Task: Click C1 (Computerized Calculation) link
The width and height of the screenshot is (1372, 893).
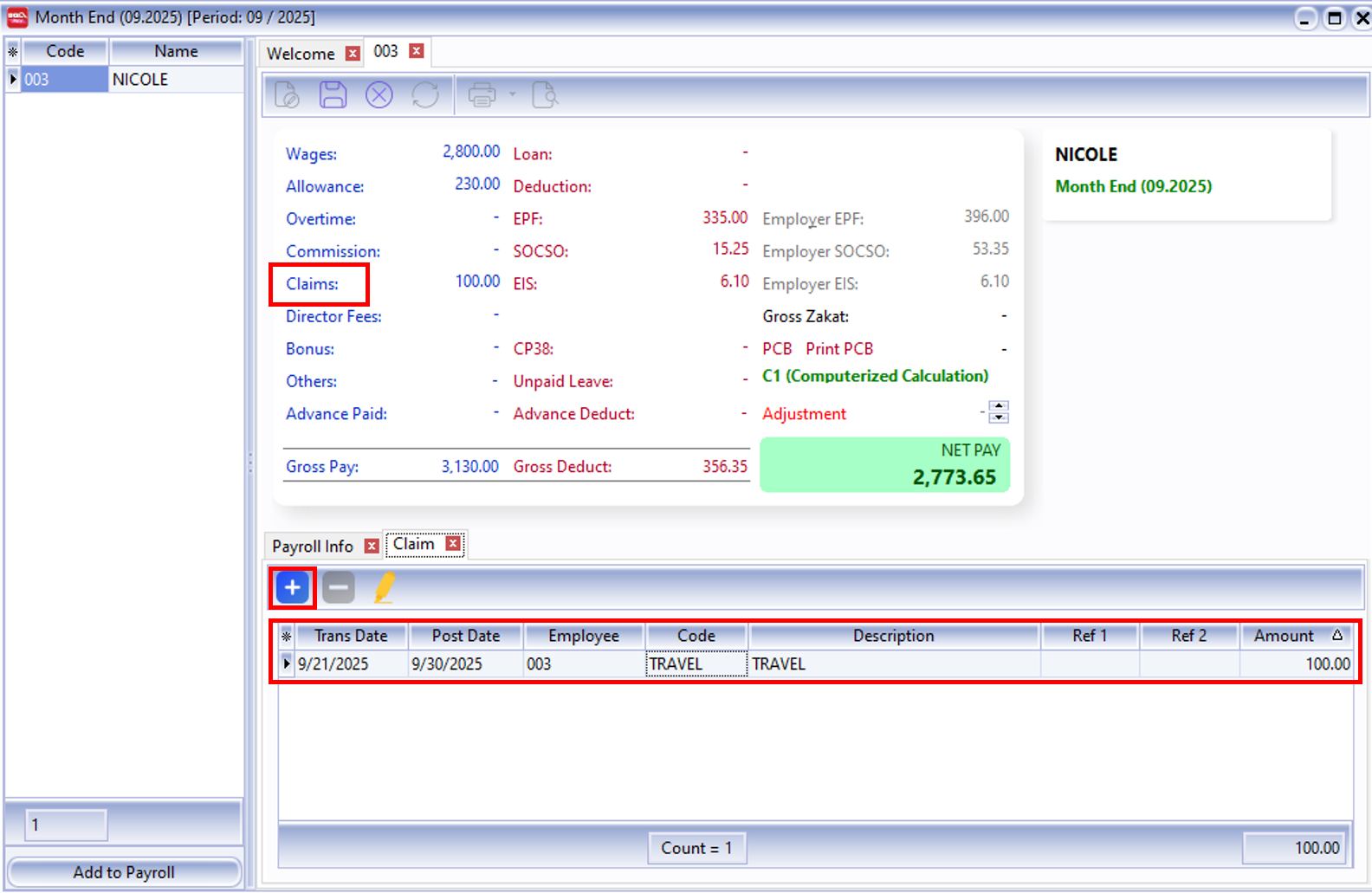Action: 875,376
